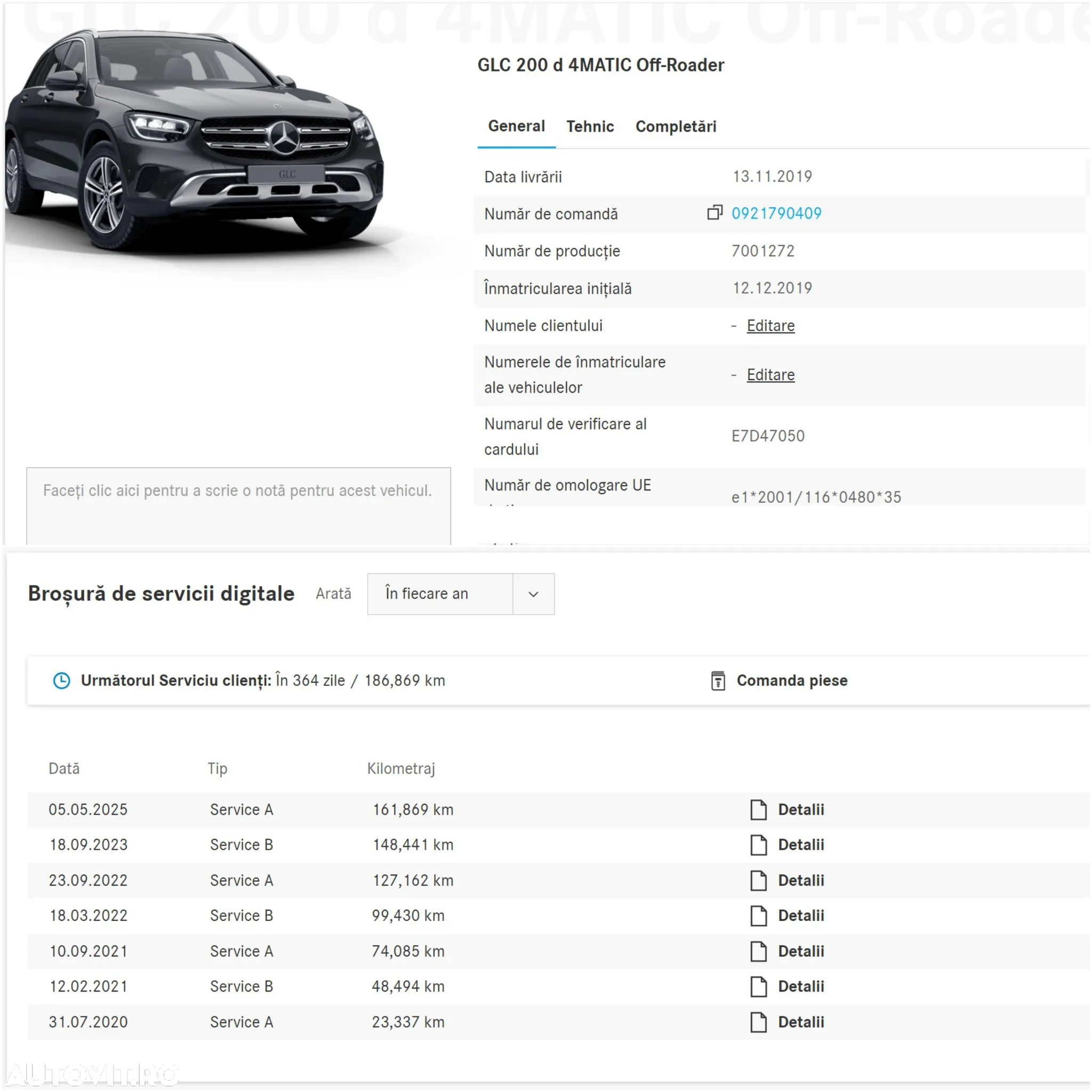
Task: Edit the Numele clientului field
Action: [x=770, y=326]
